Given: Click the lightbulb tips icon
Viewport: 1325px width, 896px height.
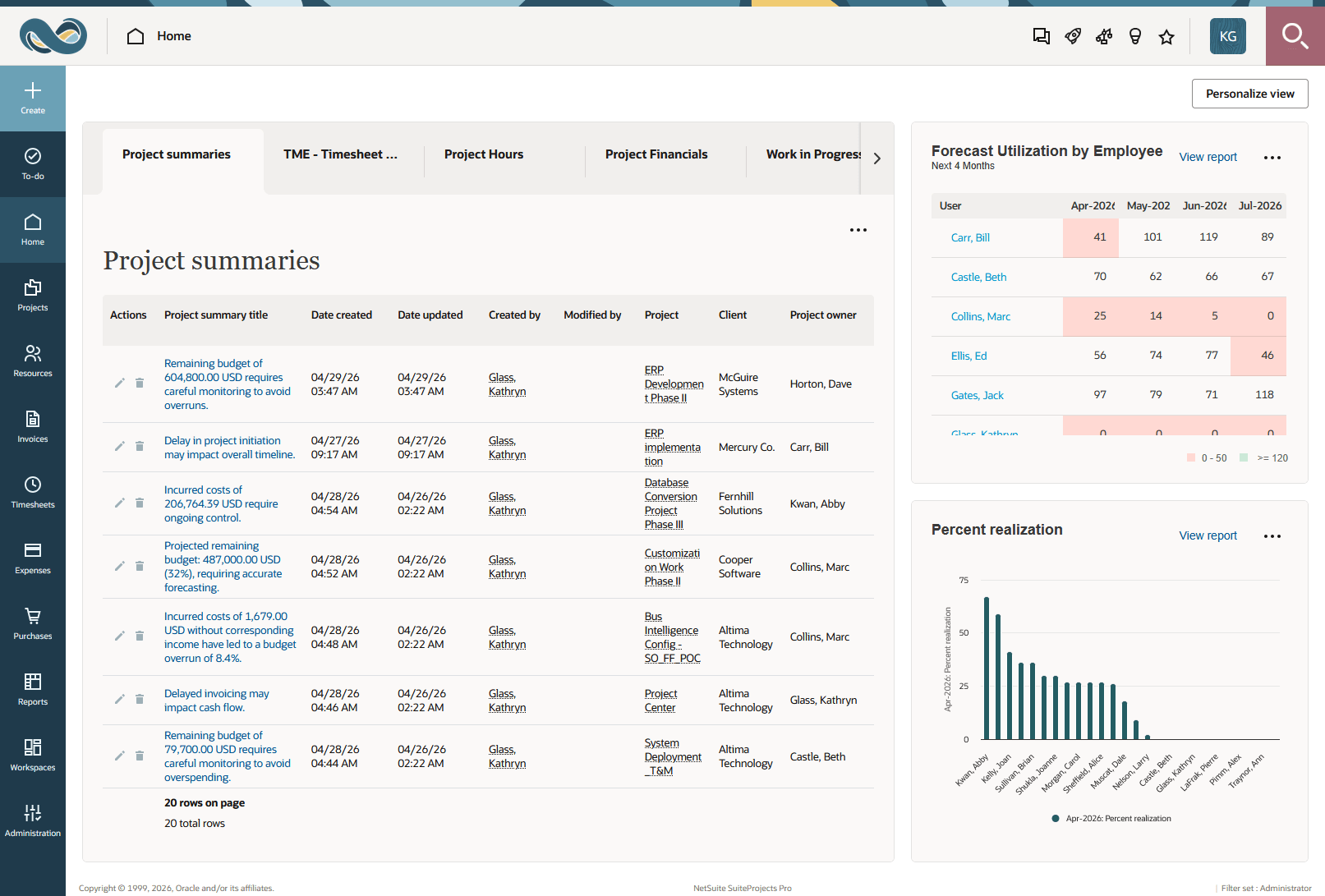Looking at the screenshot, I should 1135,36.
